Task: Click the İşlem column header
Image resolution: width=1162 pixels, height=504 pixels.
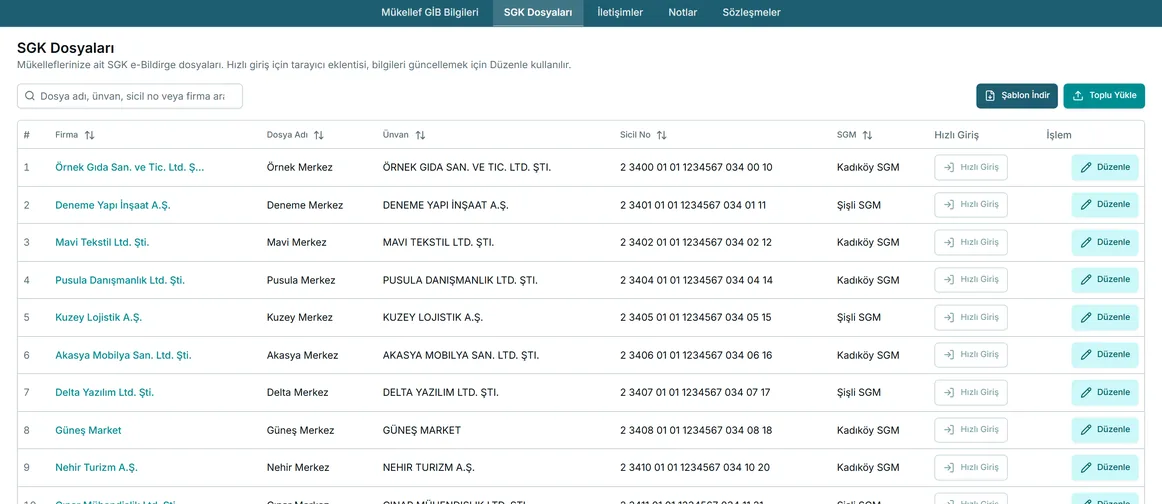Action: [x=1059, y=136]
